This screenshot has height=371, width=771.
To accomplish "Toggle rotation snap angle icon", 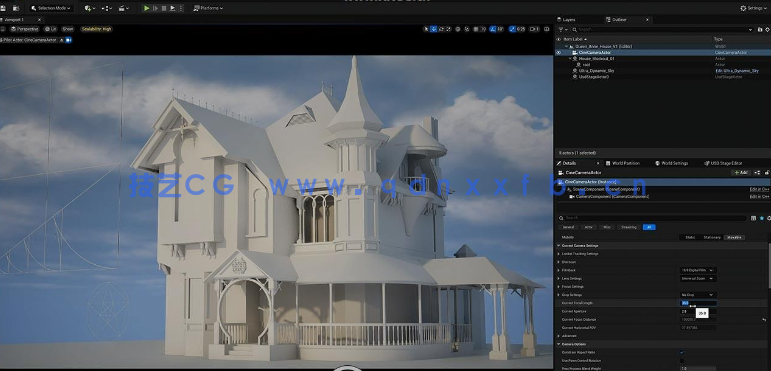I will pos(493,29).
